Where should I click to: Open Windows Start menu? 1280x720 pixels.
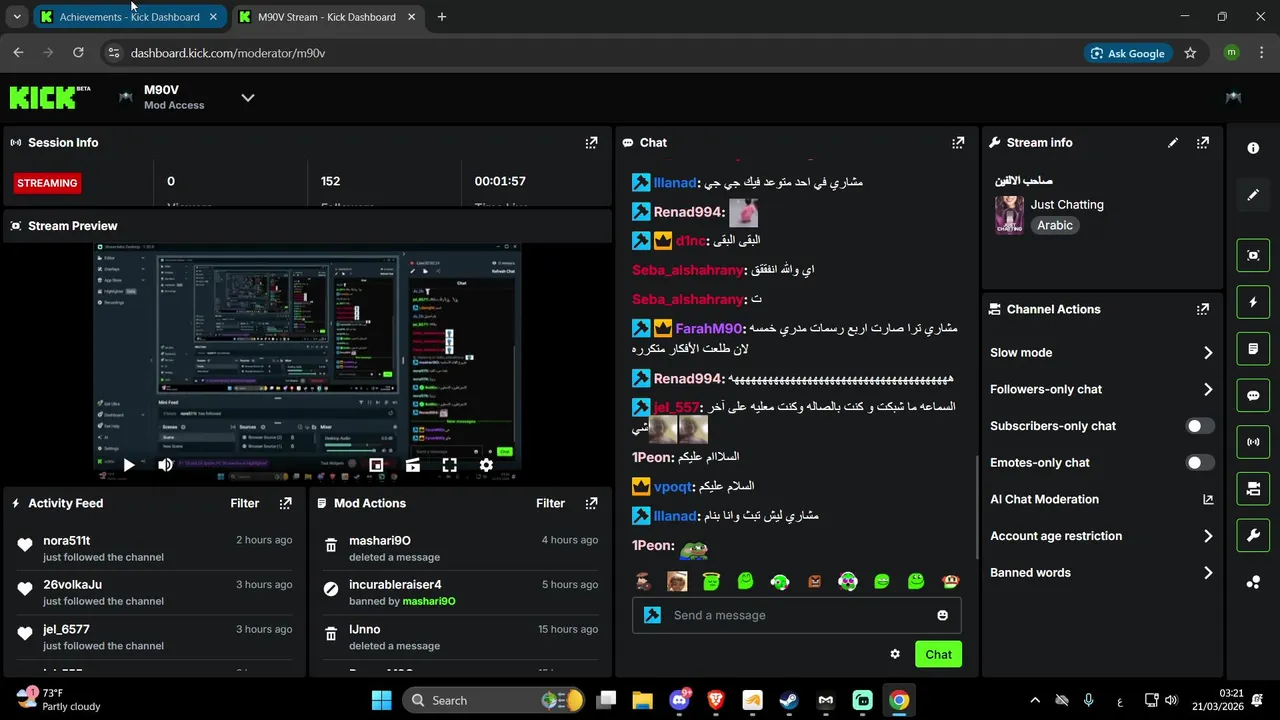[x=382, y=700]
